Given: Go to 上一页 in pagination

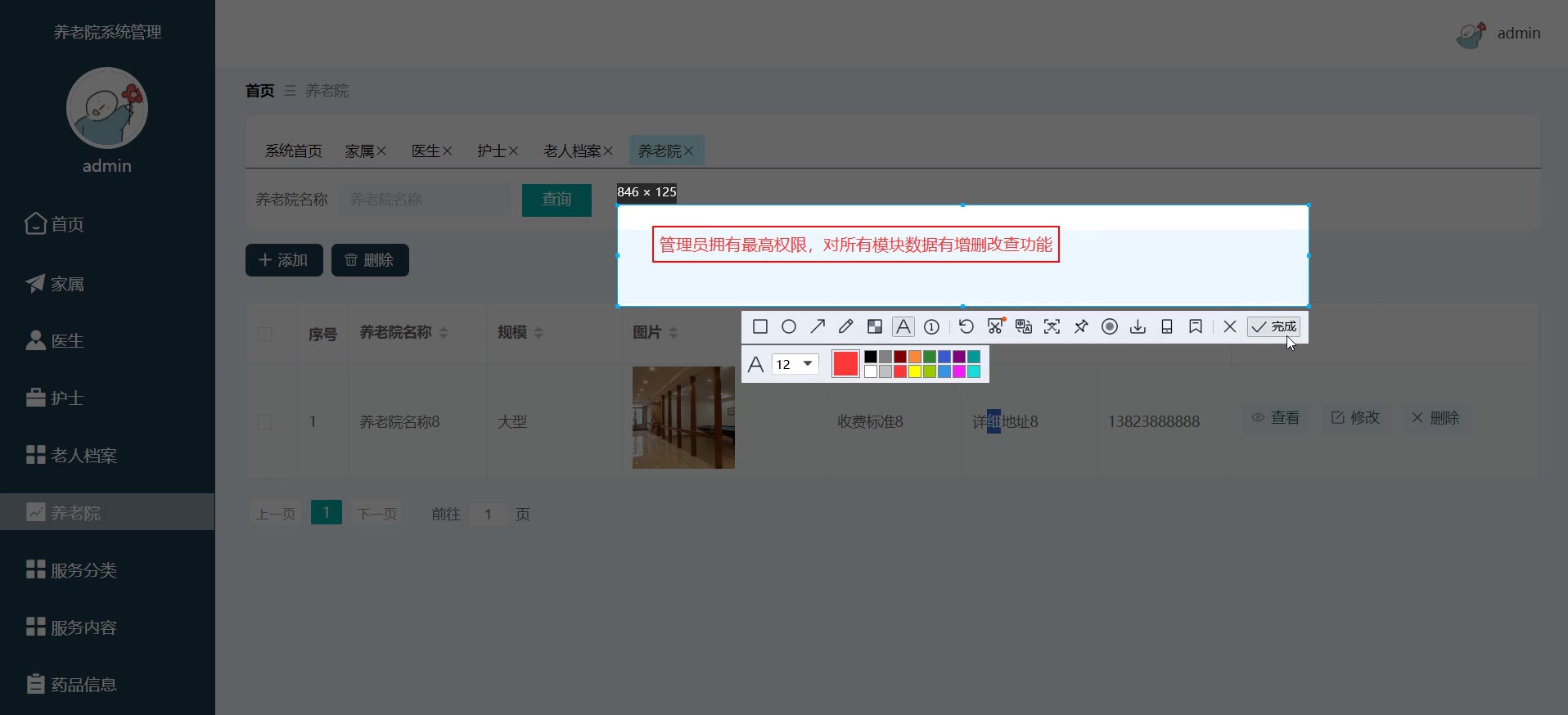Looking at the screenshot, I should tap(276, 514).
